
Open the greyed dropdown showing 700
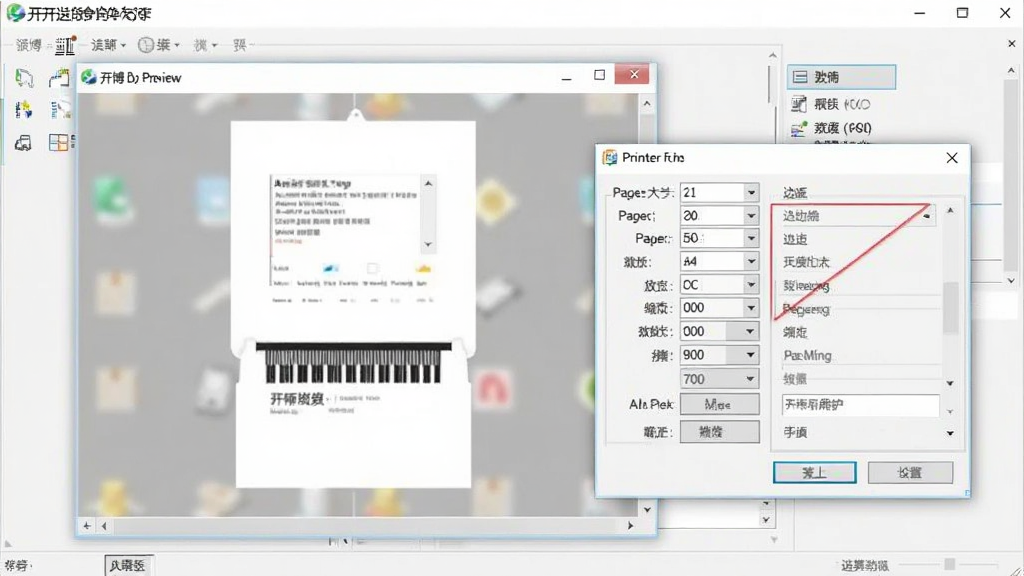tap(750, 379)
